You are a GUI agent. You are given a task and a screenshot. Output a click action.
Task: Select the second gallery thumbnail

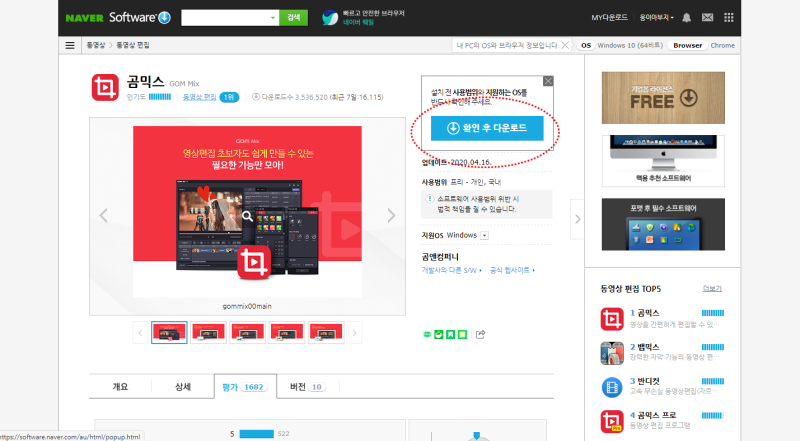click(208, 333)
